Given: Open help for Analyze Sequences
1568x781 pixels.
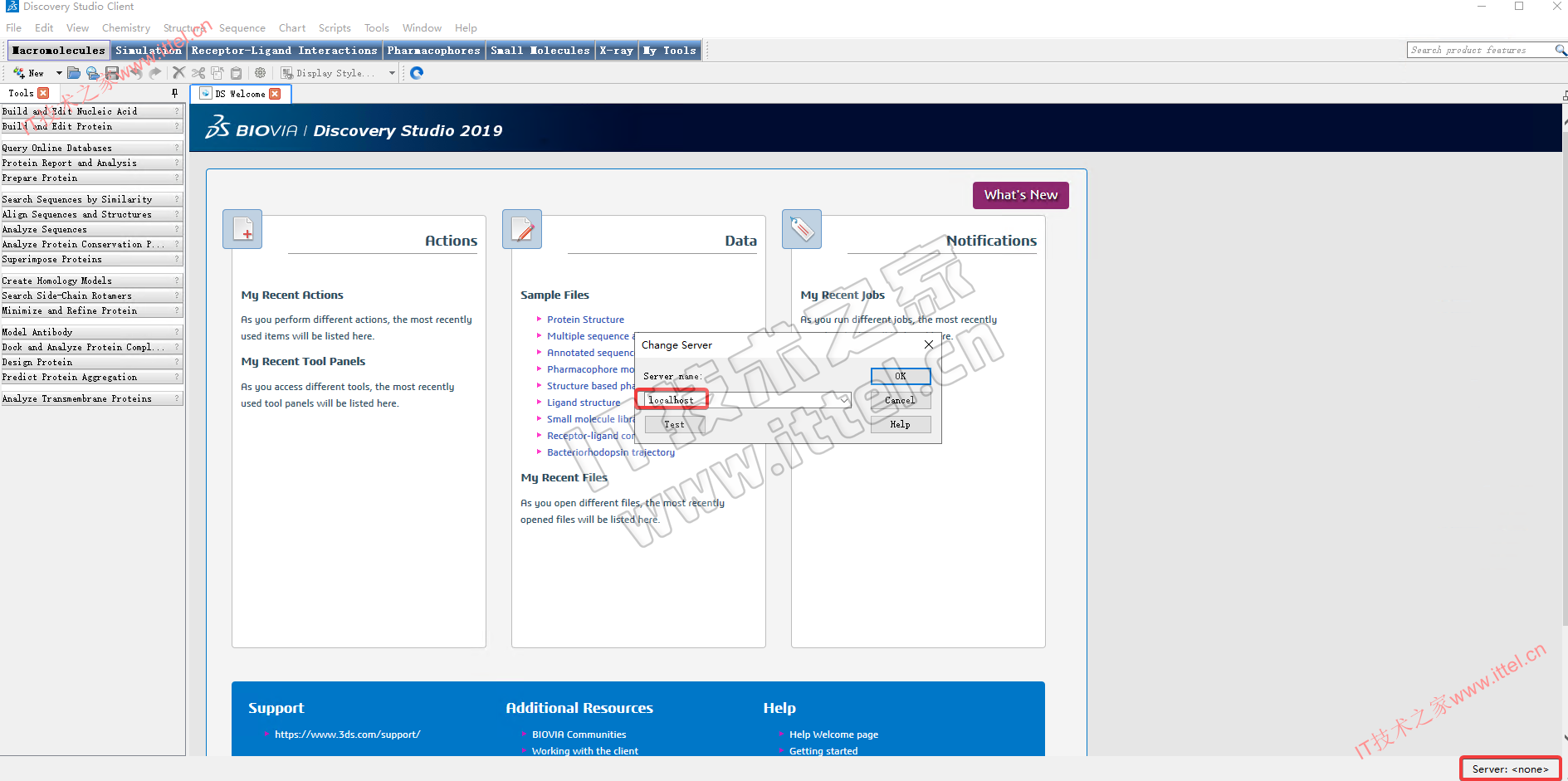Looking at the screenshot, I should click(x=177, y=229).
